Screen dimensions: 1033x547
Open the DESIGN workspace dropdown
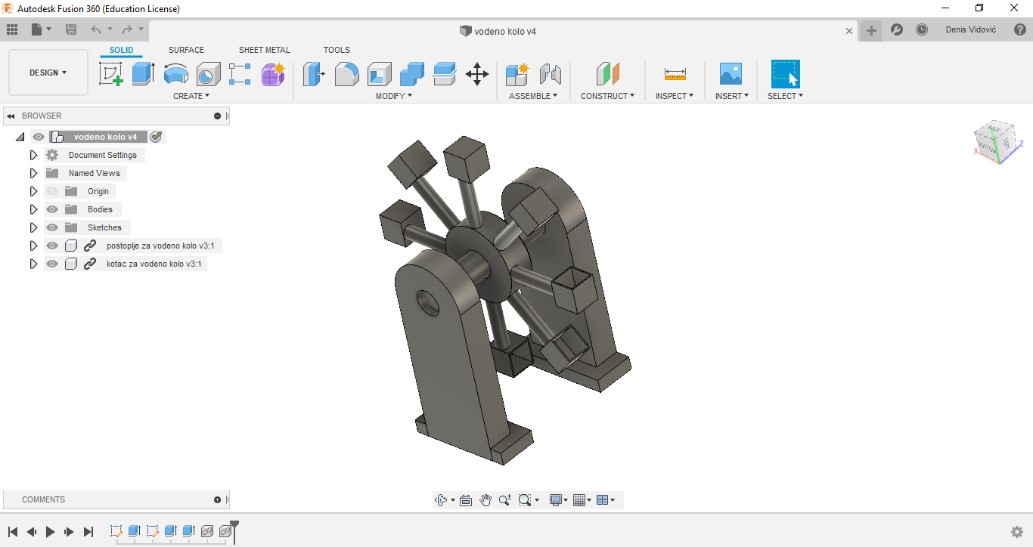(x=48, y=72)
